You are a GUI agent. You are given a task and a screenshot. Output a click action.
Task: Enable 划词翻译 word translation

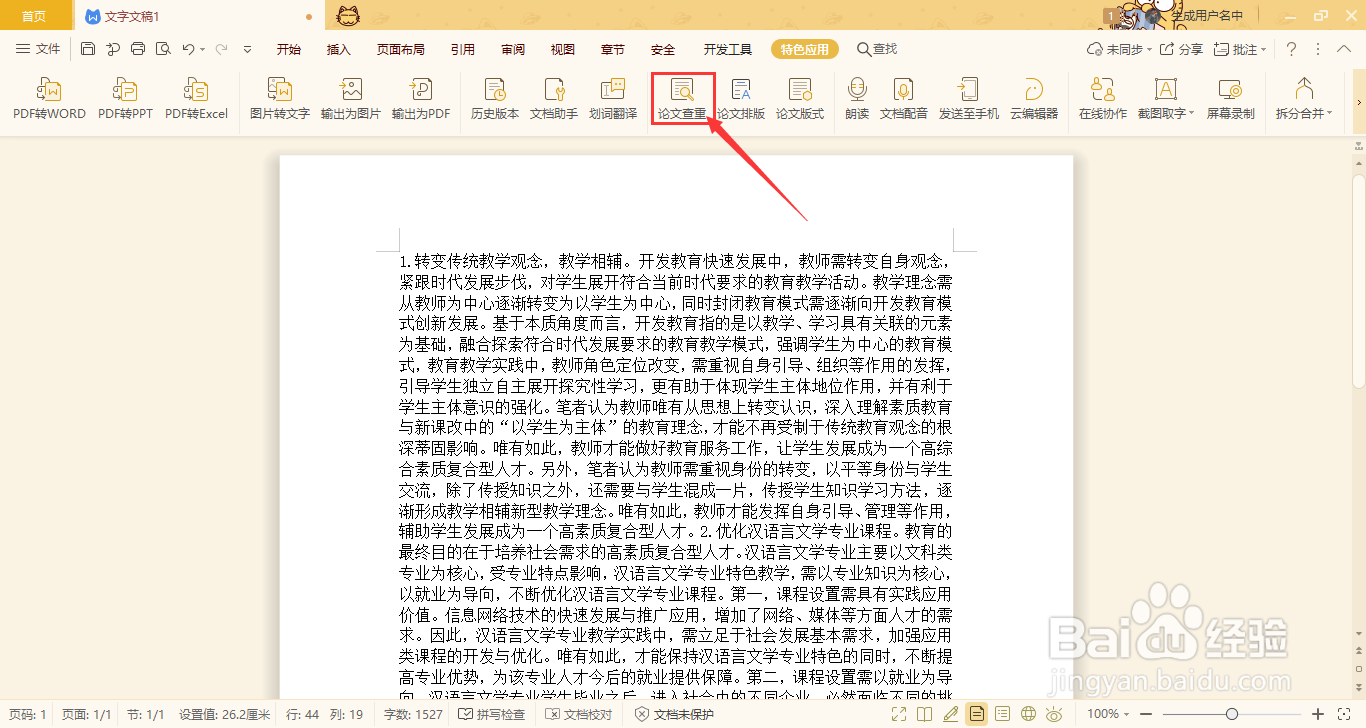coord(612,99)
